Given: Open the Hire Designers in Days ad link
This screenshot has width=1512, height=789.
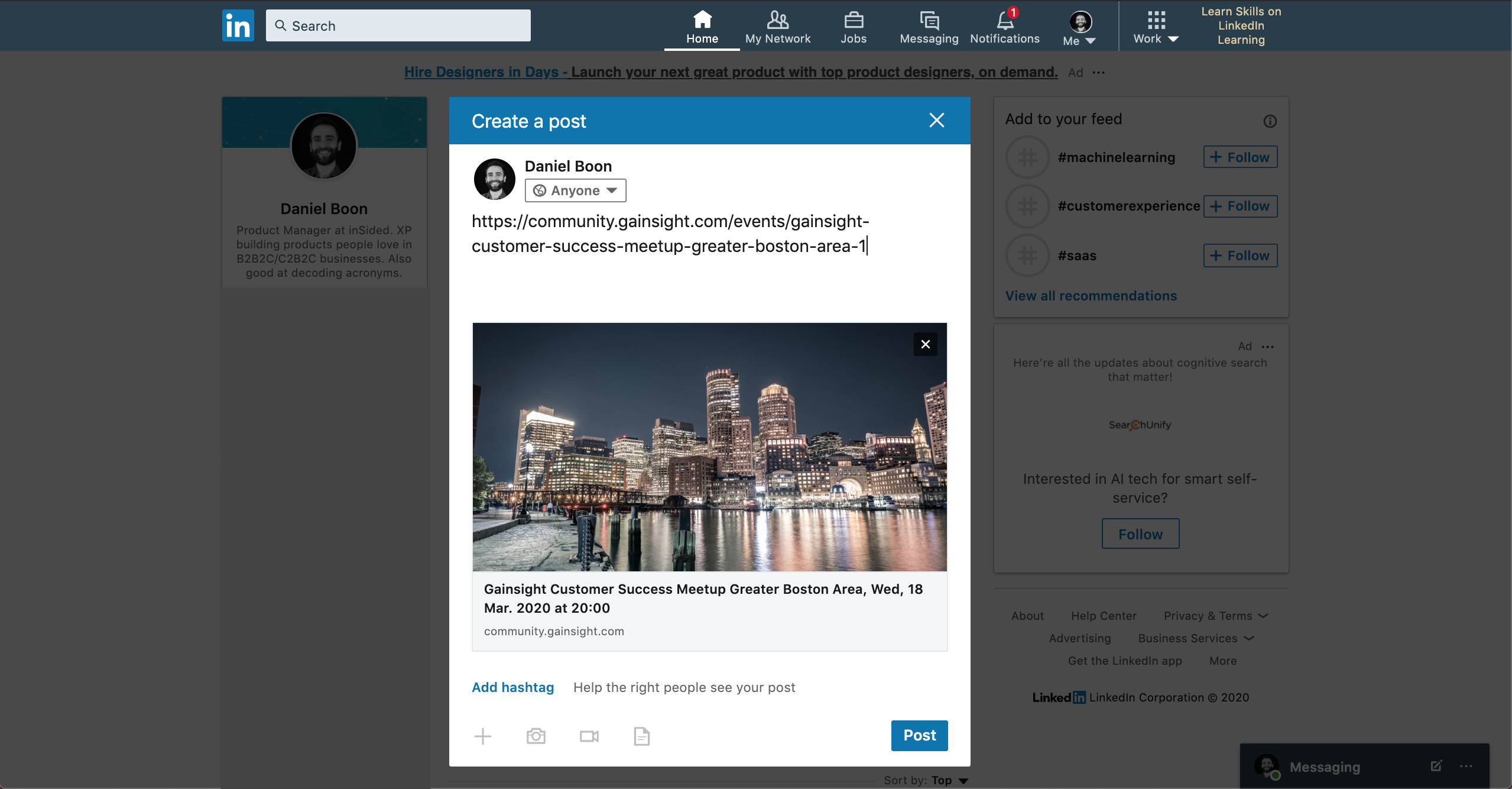Looking at the screenshot, I should (731, 72).
